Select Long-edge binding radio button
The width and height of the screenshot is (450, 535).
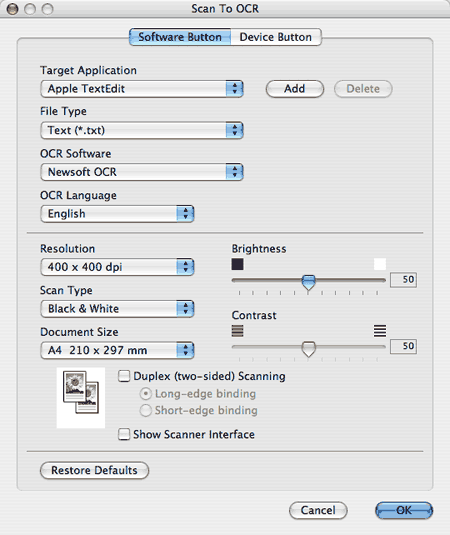(146, 394)
